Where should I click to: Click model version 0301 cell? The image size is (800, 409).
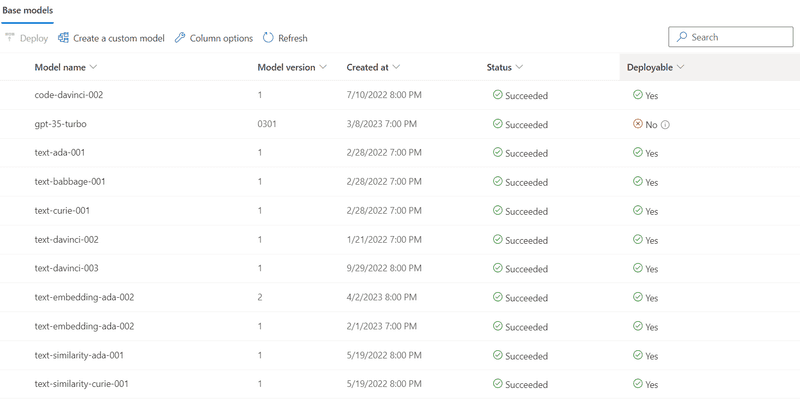pos(267,124)
